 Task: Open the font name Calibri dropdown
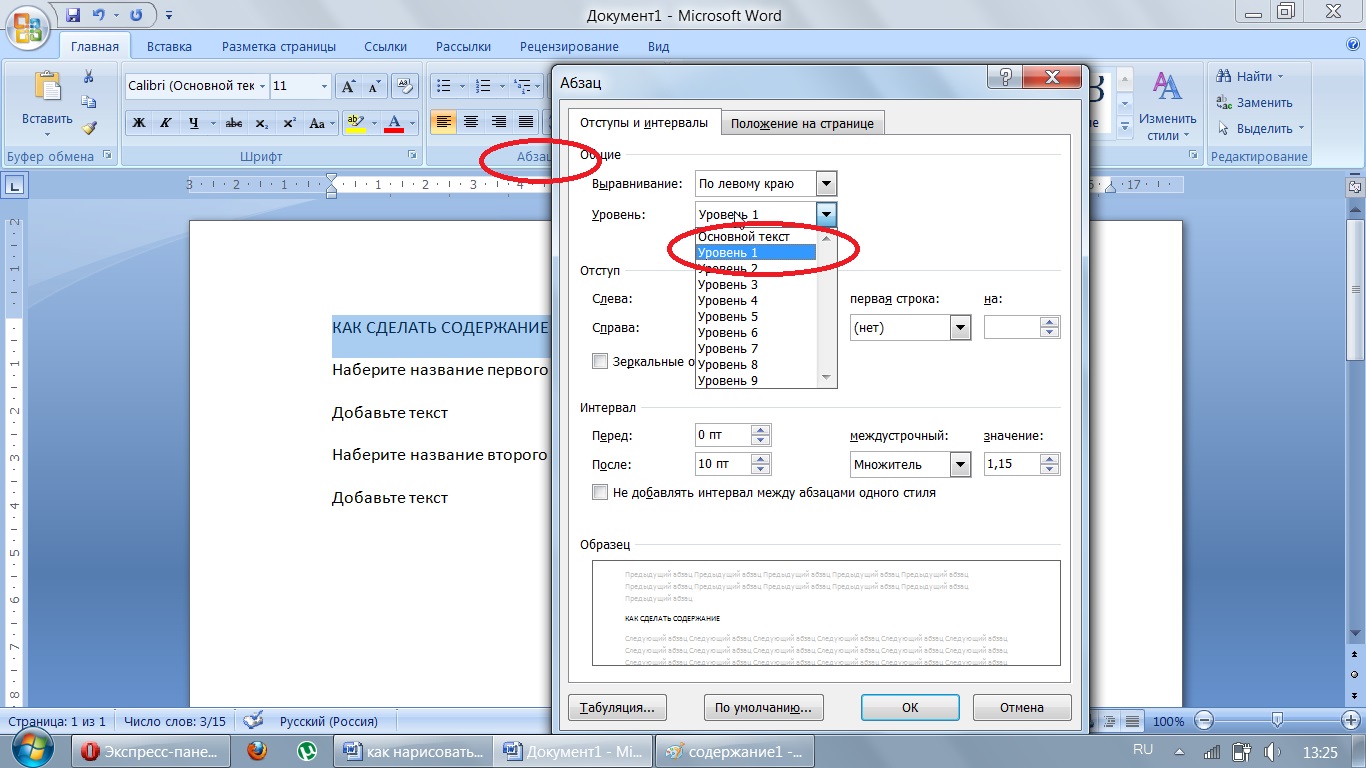tap(263, 86)
